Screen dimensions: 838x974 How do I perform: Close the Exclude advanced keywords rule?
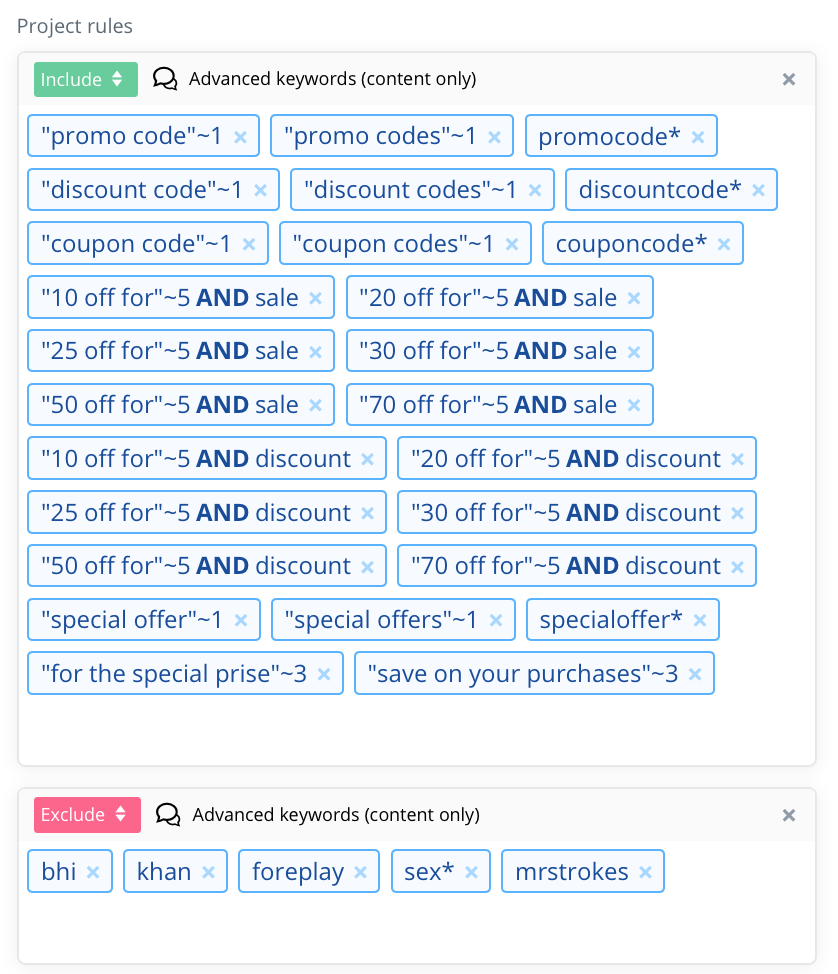[x=789, y=815]
